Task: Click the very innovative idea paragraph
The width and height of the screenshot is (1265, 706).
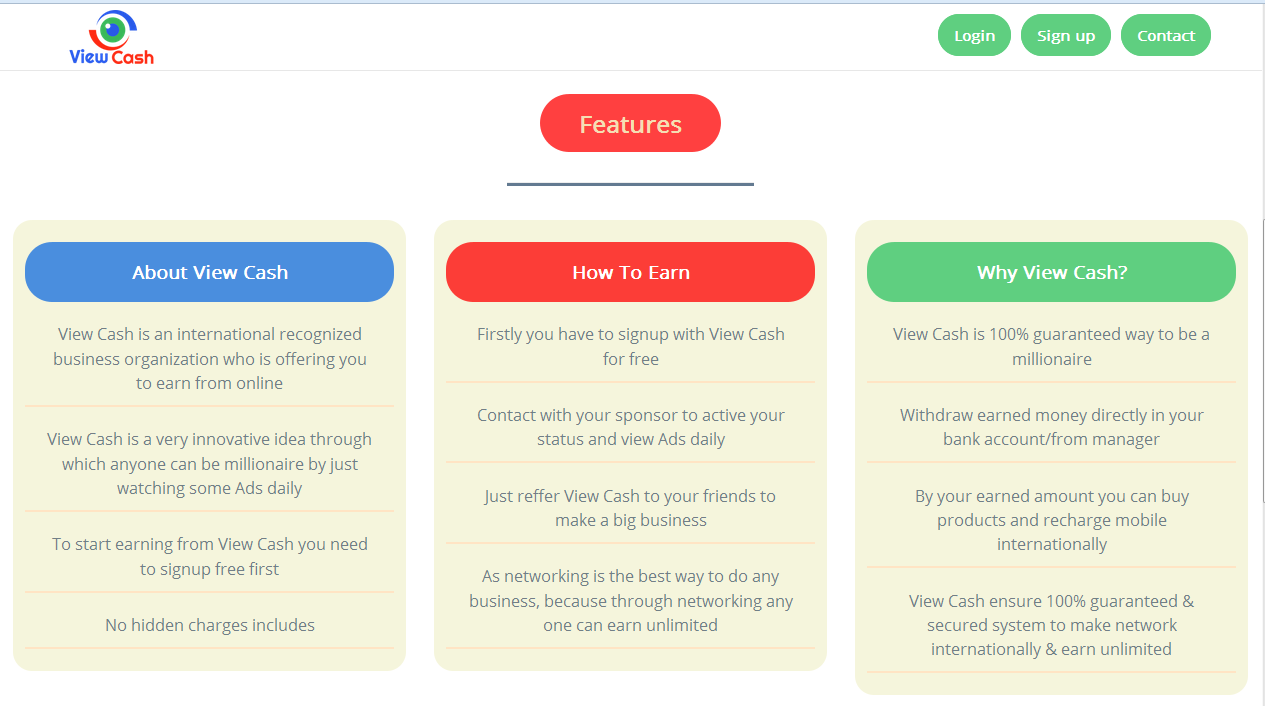Action: click(x=210, y=464)
